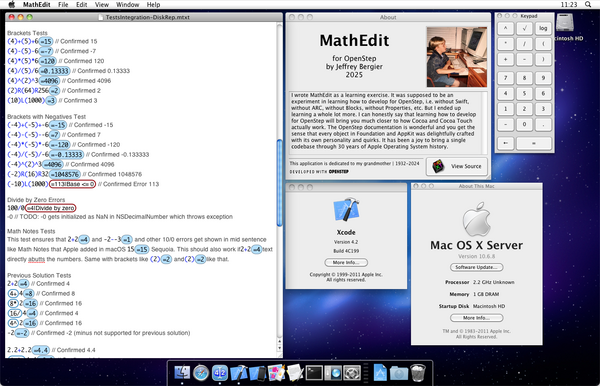600x386 pixels.
Task: Open the MathEdit application menu
Action: tap(36, 5)
